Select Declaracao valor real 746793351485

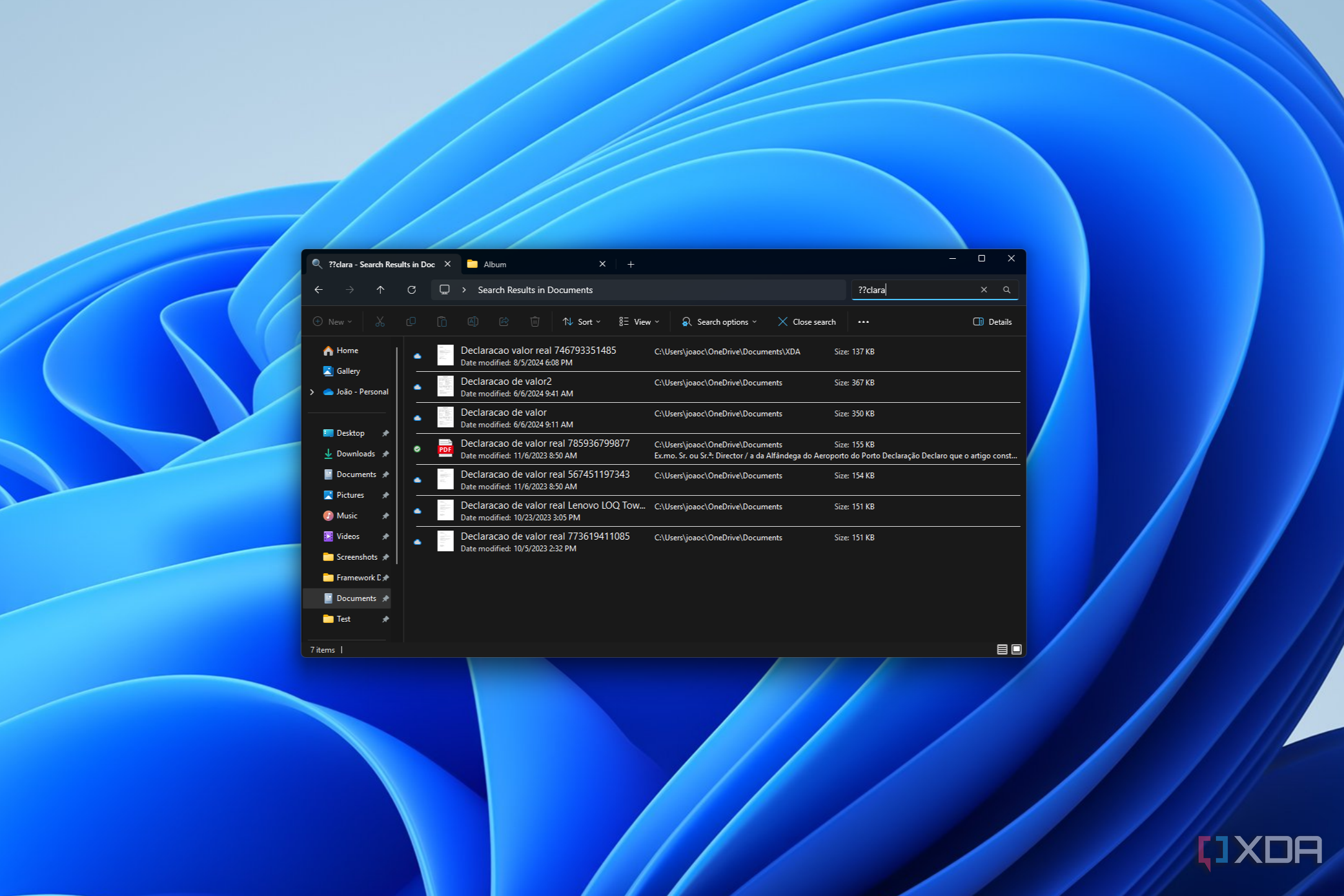[717, 356]
